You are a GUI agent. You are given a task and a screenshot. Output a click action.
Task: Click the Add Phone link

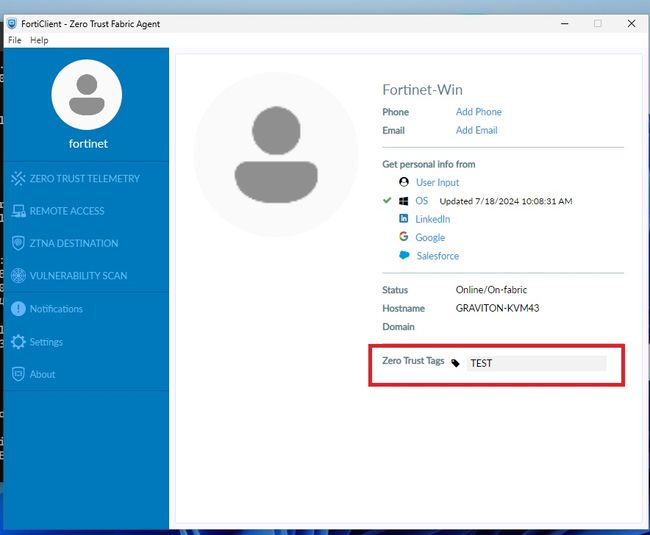click(479, 112)
